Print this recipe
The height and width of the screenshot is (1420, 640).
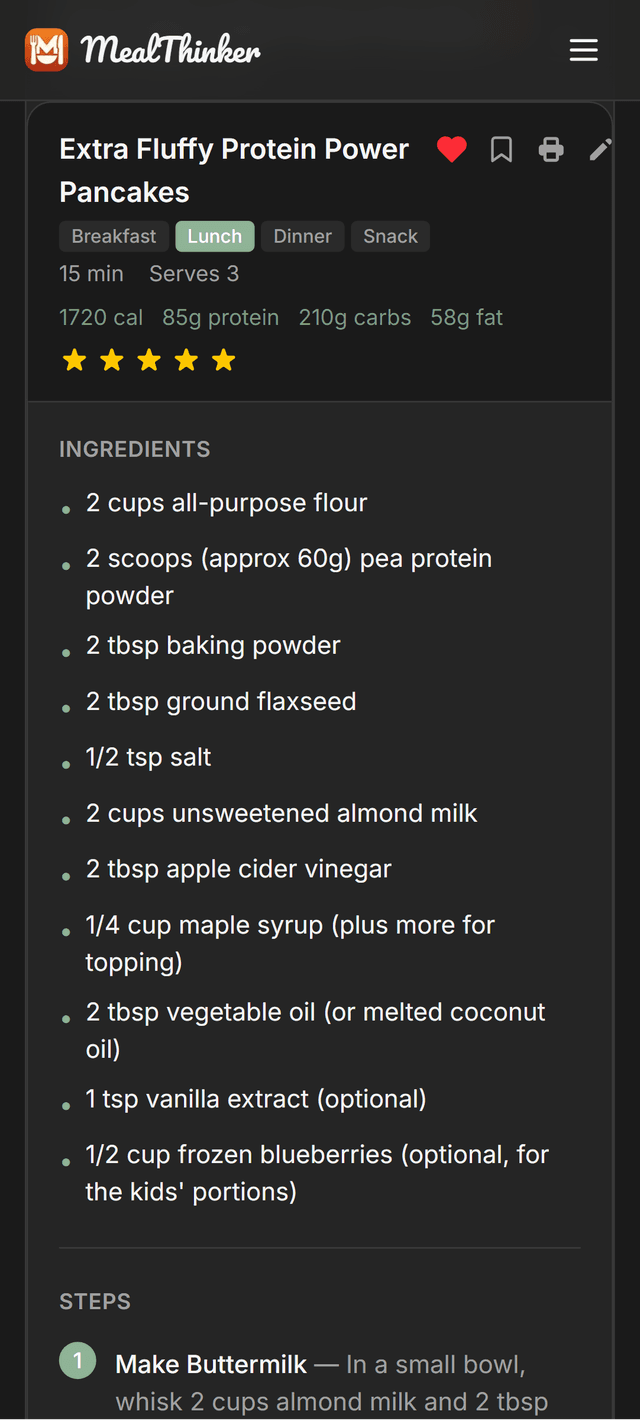[x=551, y=149]
